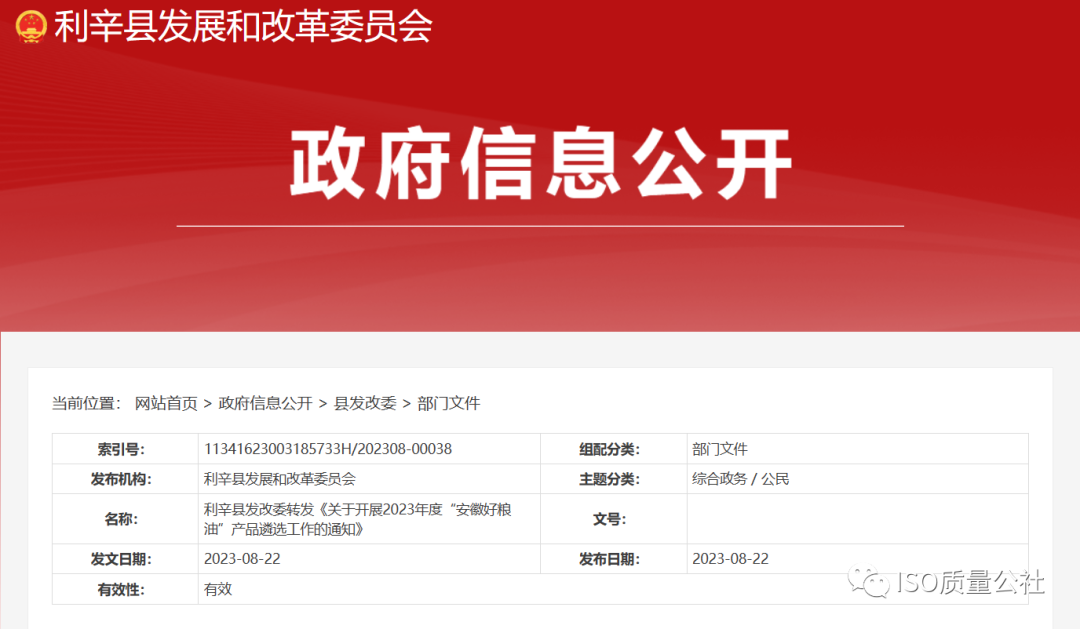Viewport: 1080px width, 629px height.
Task: Go to 网站首页 in the breadcrumb
Action: coord(163,404)
